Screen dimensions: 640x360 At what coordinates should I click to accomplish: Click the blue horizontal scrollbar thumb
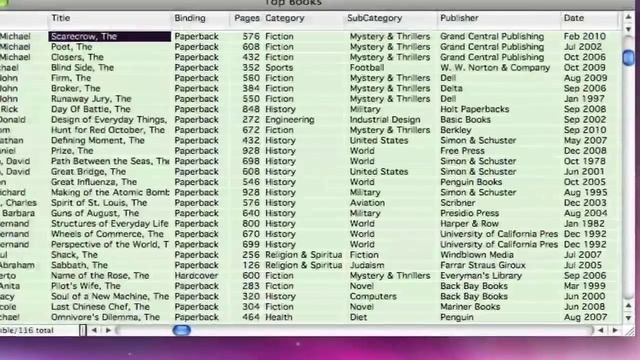coord(182,330)
